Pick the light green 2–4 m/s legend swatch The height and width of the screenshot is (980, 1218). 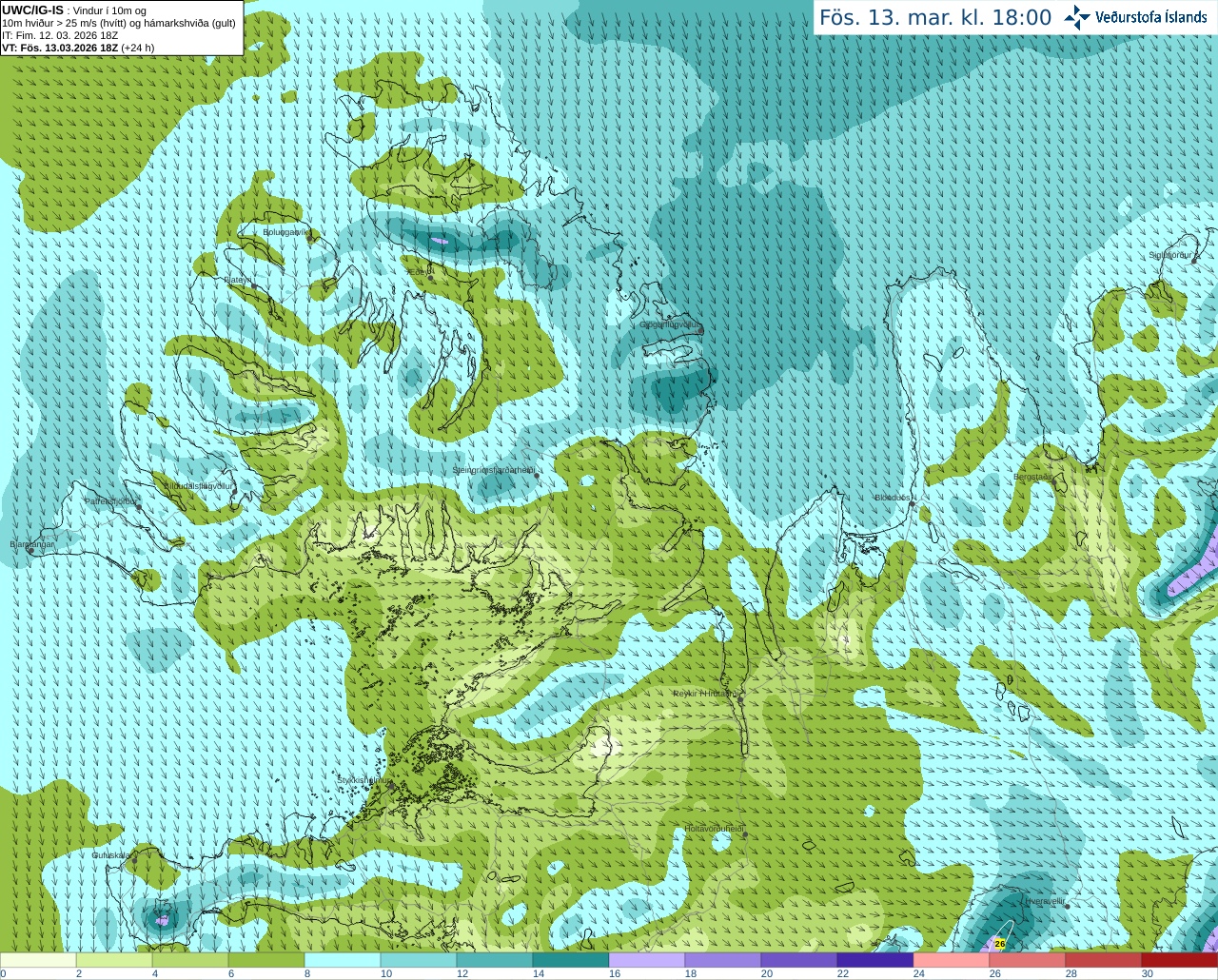[114, 960]
